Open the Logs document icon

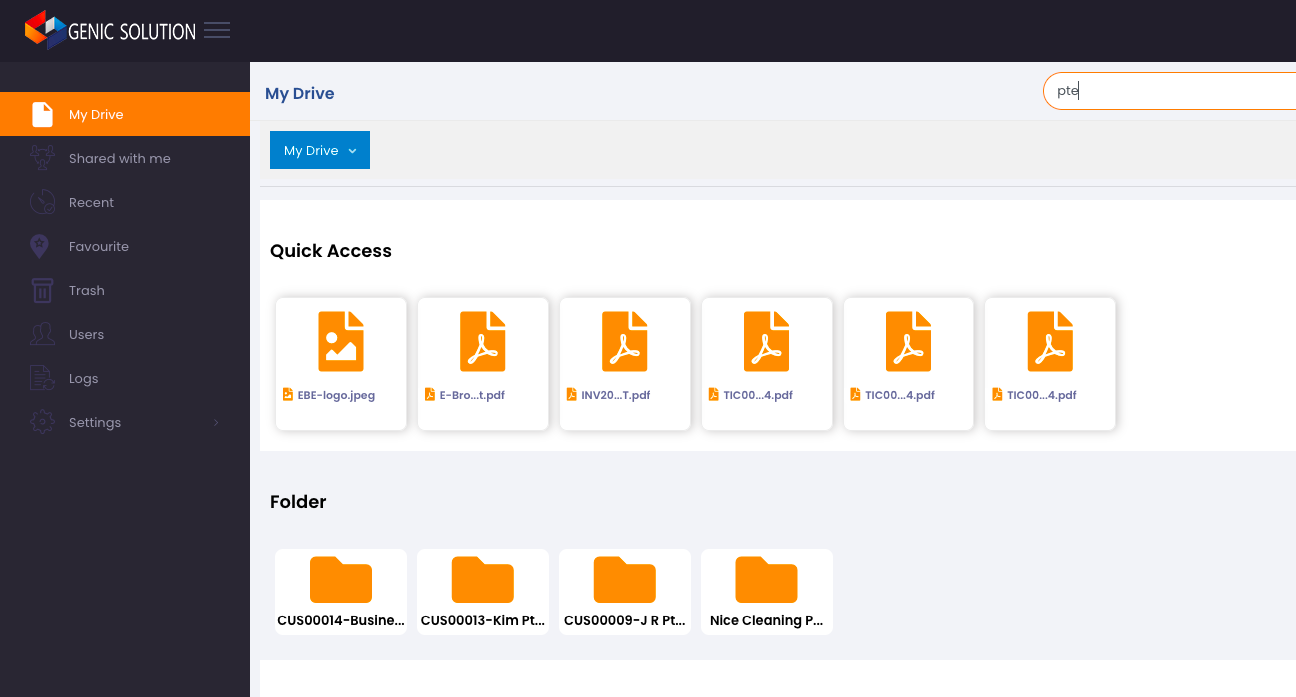[42, 378]
